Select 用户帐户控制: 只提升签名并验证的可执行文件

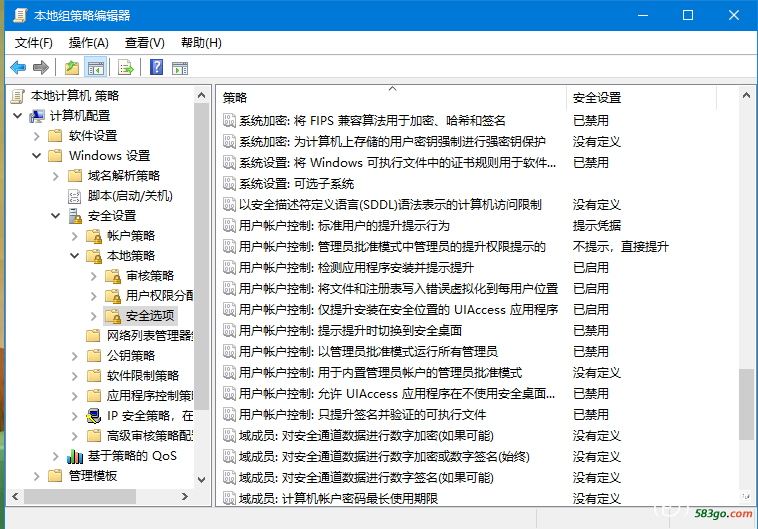[x=362, y=415]
